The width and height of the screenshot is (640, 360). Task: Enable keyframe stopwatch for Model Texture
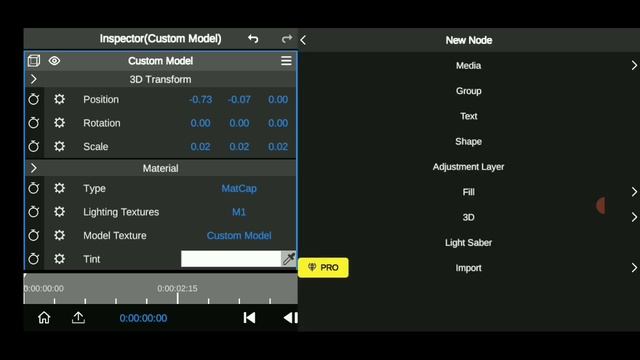click(34, 236)
